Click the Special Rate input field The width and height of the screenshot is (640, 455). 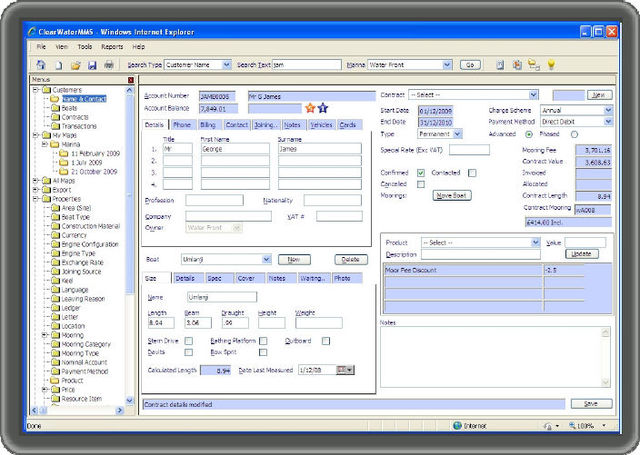[x=469, y=150]
